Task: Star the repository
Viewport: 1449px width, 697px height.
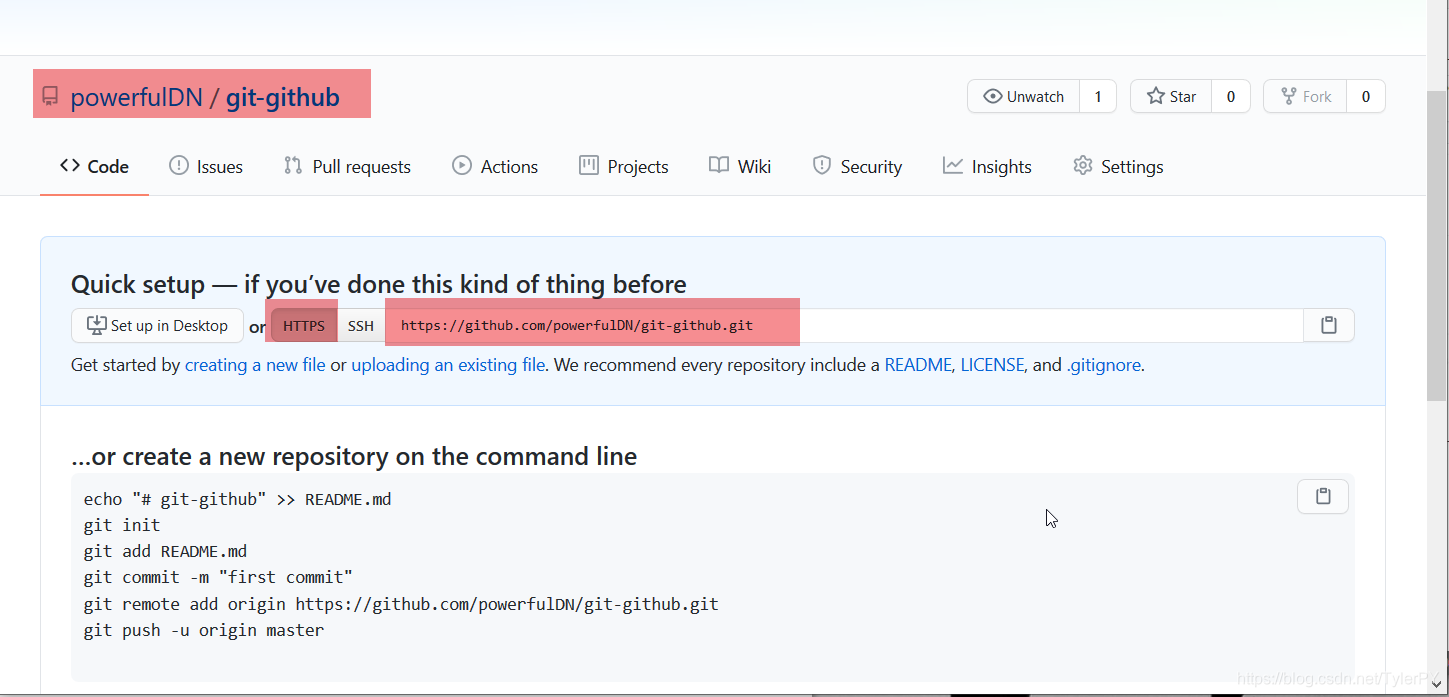Action: pyautogui.click(x=1171, y=96)
